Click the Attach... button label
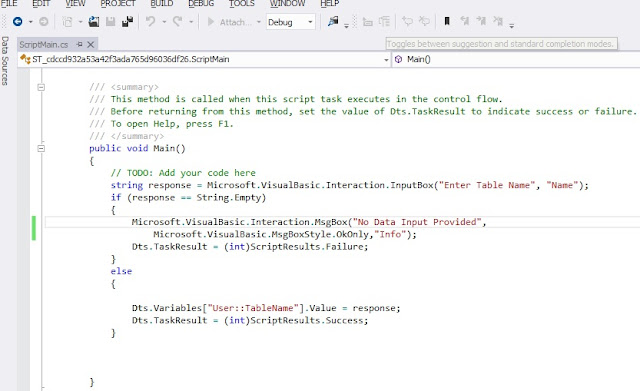 click(235, 22)
